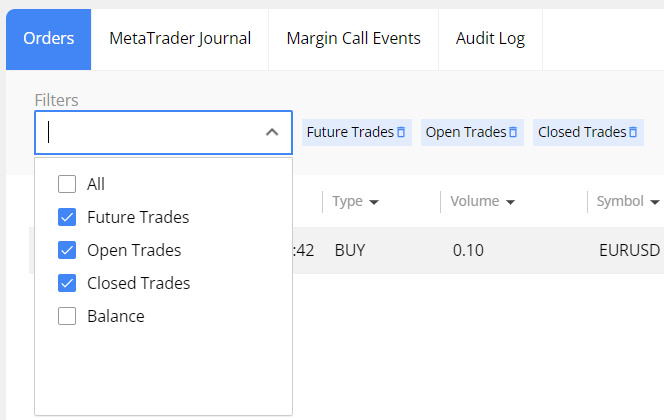This screenshot has width=664, height=420.
Task: Select the Orders tab
Action: 49,39
